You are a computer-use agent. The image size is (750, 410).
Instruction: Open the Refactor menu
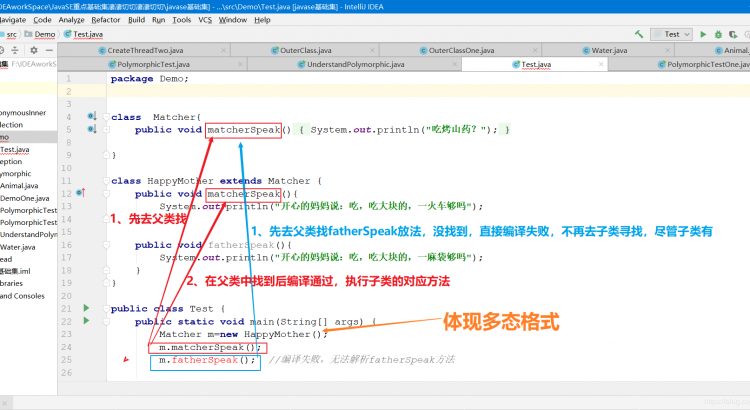[105, 19]
